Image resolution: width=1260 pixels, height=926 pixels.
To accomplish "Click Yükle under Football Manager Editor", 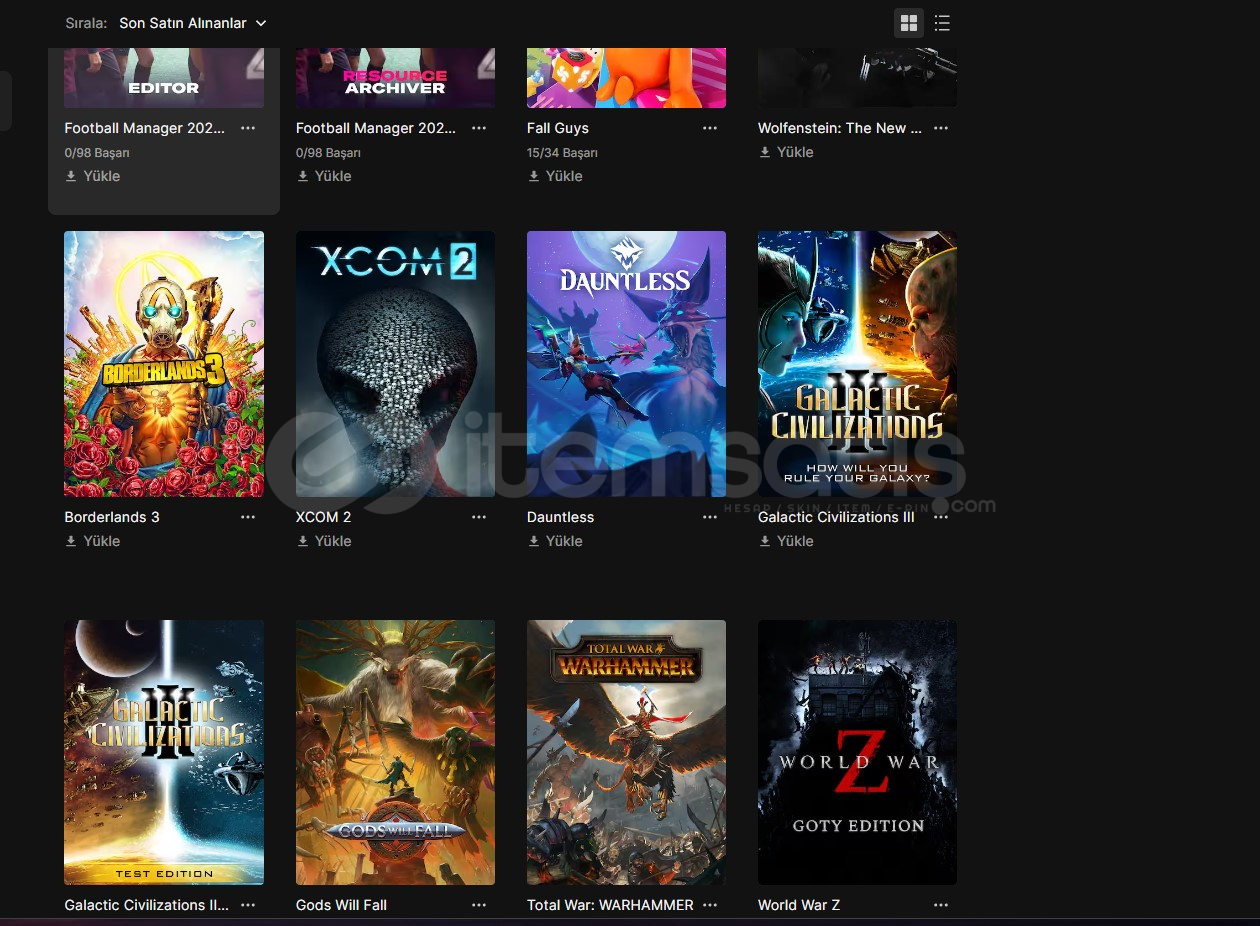I will point(92,176).
